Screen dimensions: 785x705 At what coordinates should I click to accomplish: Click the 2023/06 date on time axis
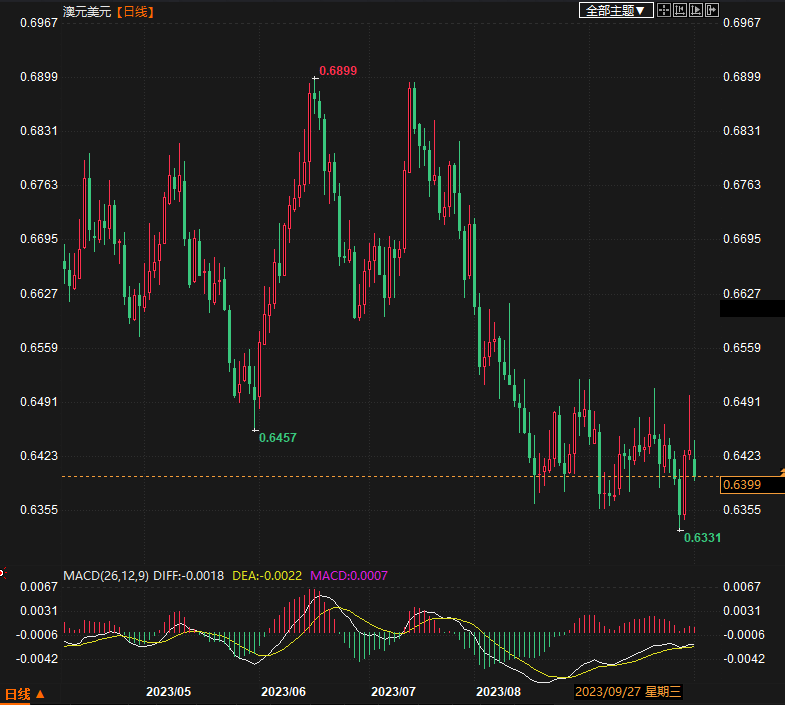click(282, 692)
